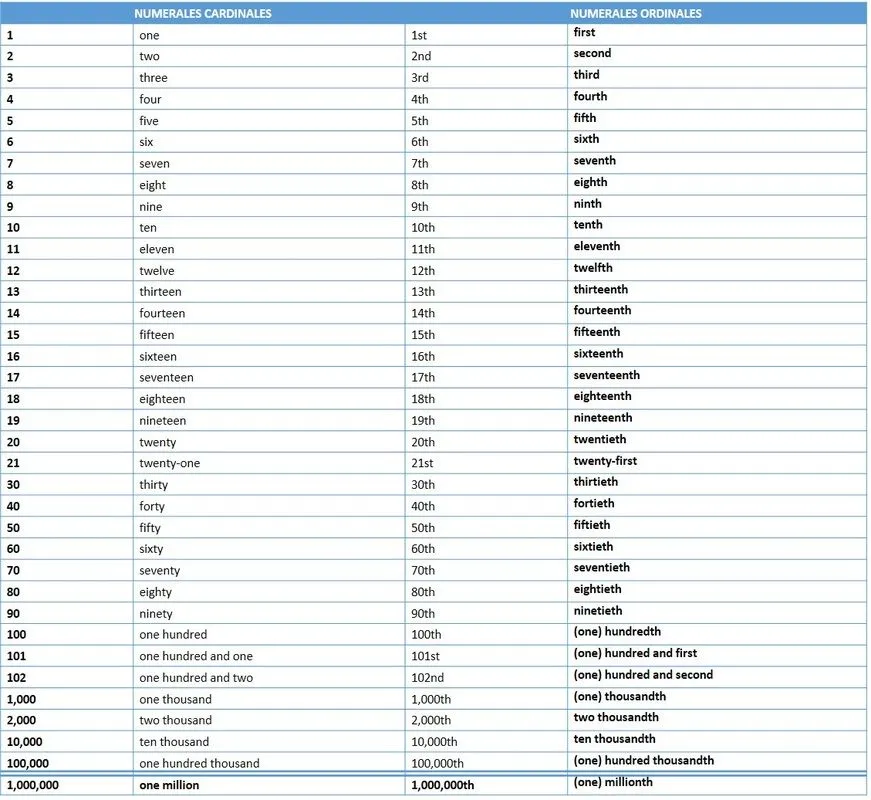Click the word 'fifteenth'
The height and width of the screenshot is (800, 871).
pos(597,332)
